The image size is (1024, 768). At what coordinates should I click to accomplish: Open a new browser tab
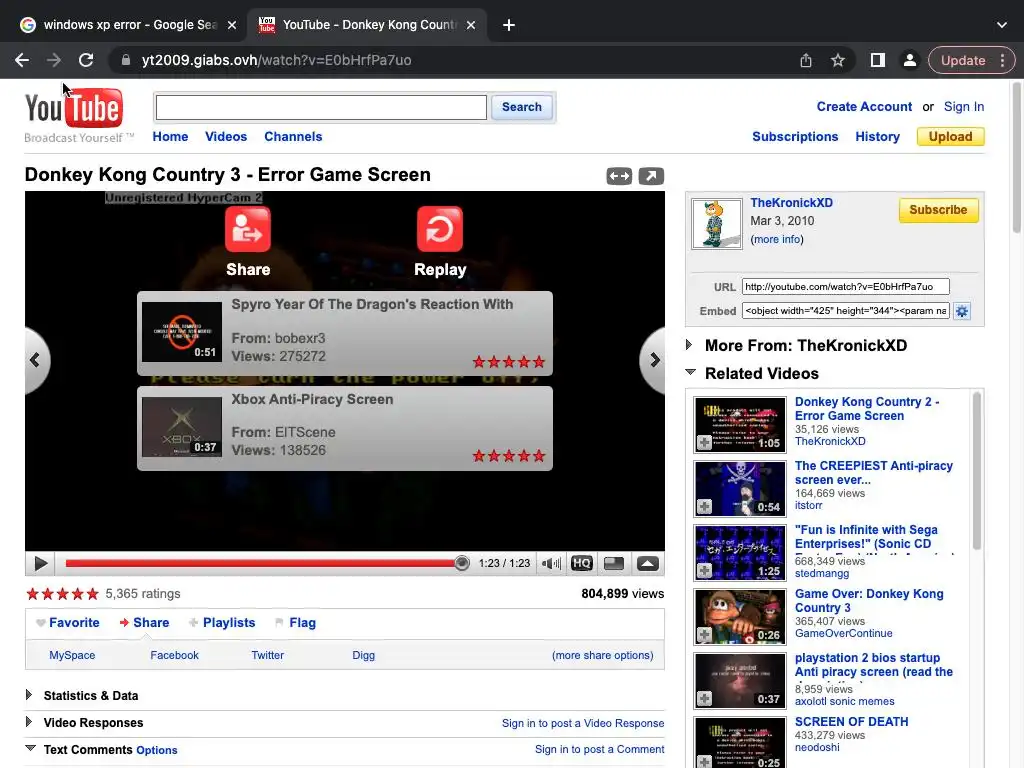point(509,25)
